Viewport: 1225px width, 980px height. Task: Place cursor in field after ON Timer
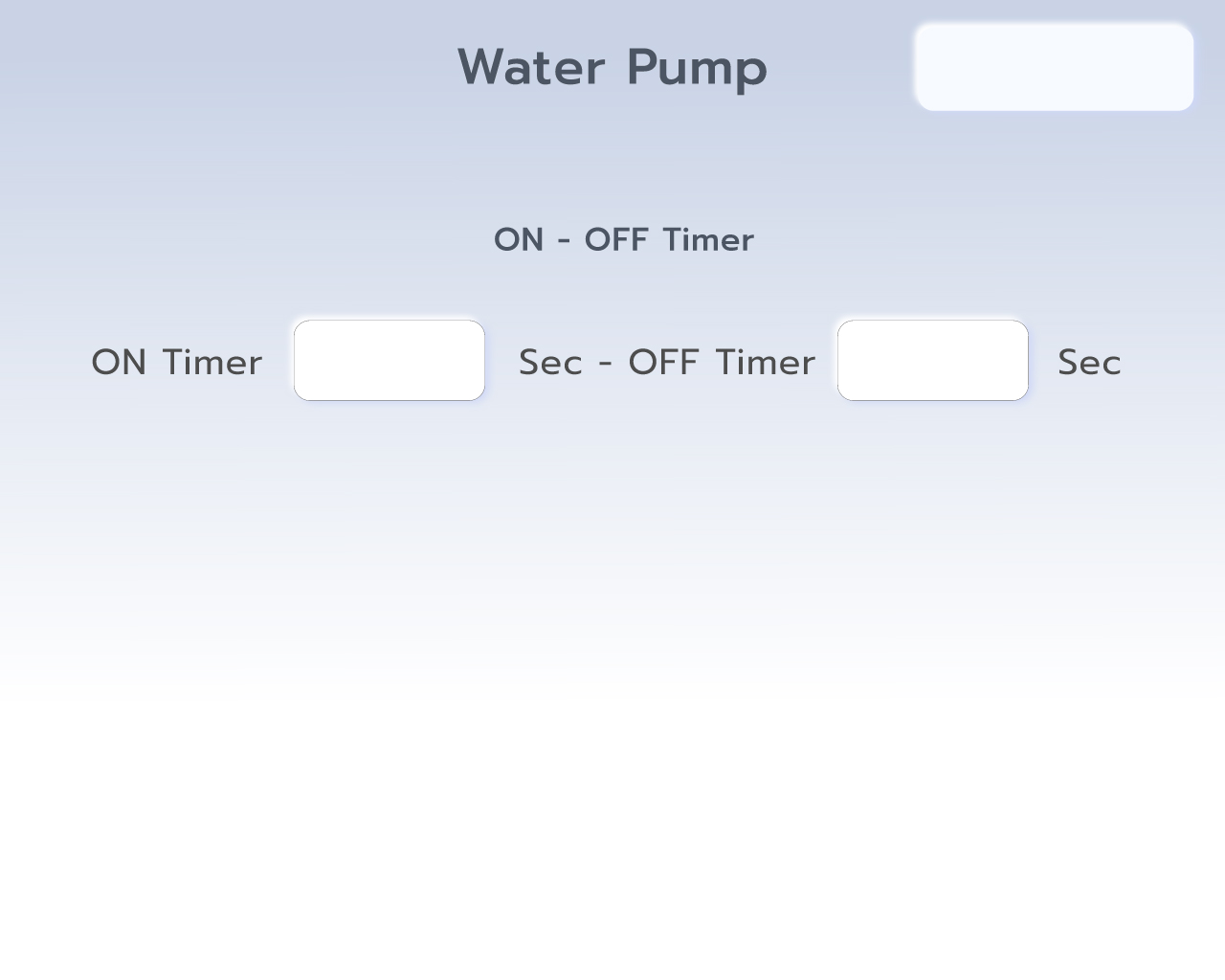390,361
